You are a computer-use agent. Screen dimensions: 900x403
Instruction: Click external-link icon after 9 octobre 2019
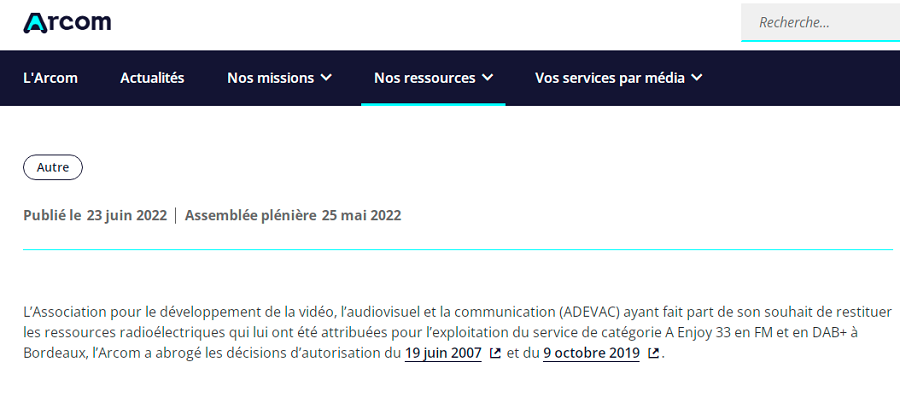coord(653,353)
